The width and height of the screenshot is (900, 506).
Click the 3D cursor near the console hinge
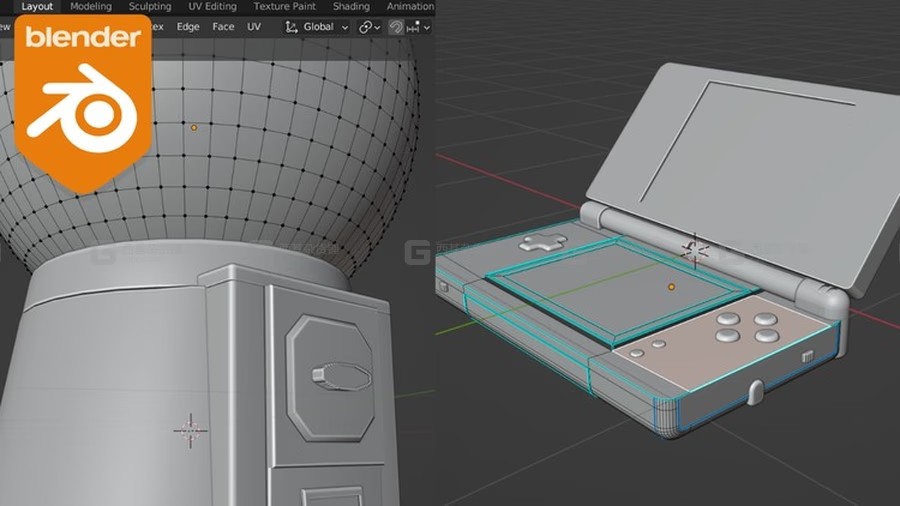[x=695, y=251]
